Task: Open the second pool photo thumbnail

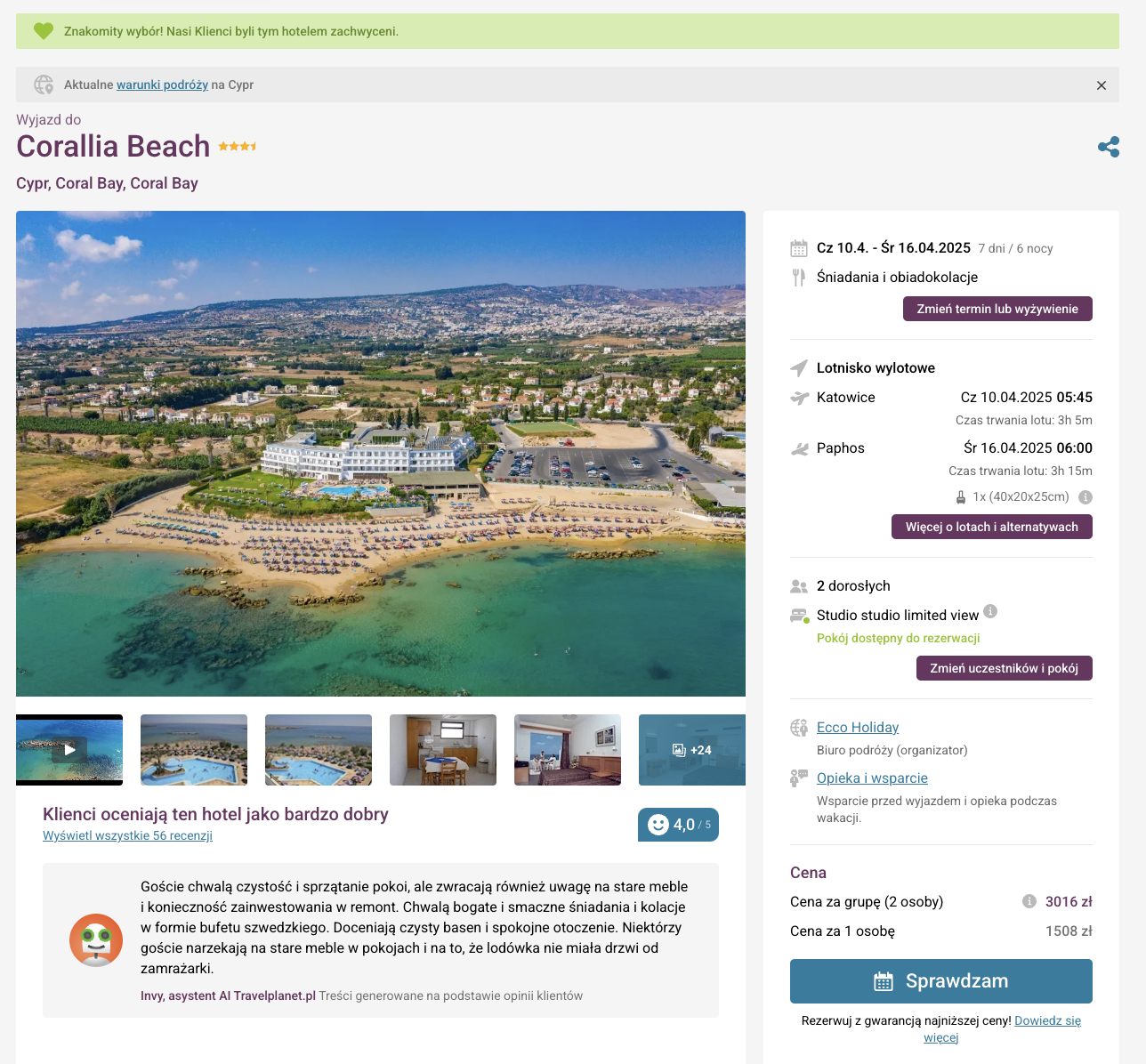Action: click(194, 750)
